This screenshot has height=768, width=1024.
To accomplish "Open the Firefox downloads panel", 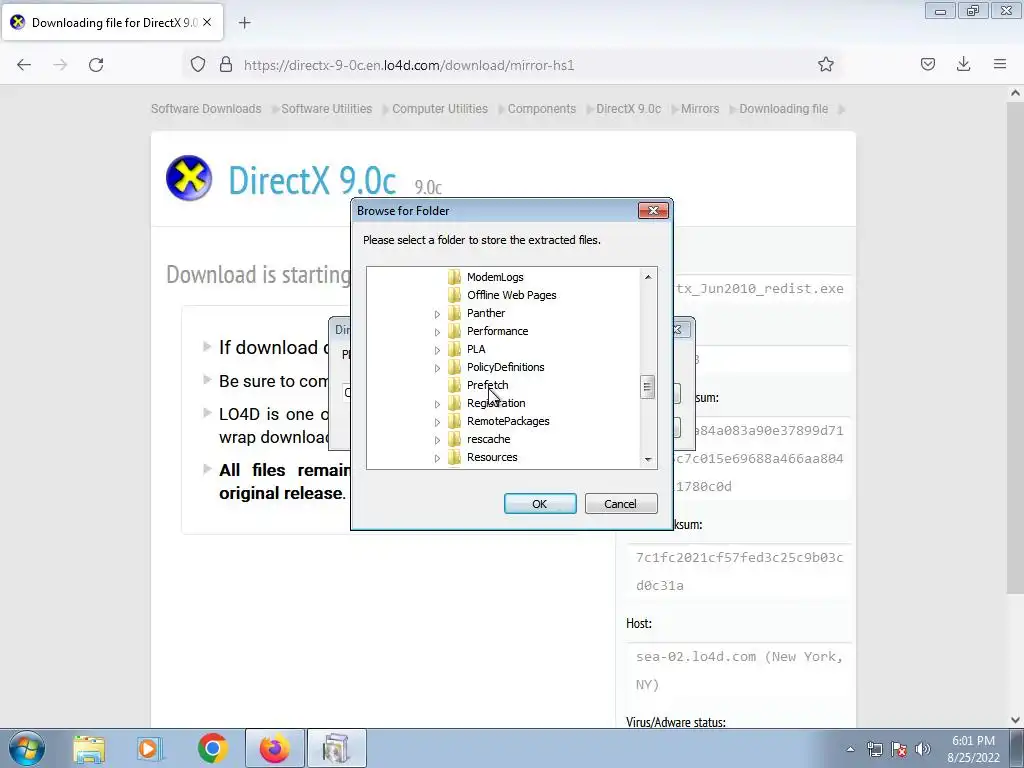I will click(x=963, y=64).
